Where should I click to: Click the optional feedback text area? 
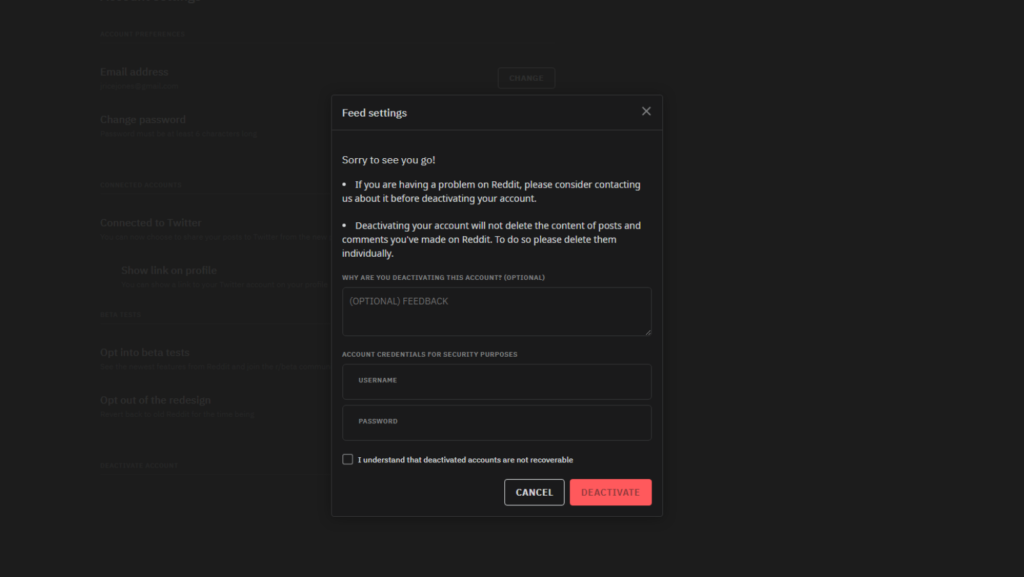click(496, 311)
